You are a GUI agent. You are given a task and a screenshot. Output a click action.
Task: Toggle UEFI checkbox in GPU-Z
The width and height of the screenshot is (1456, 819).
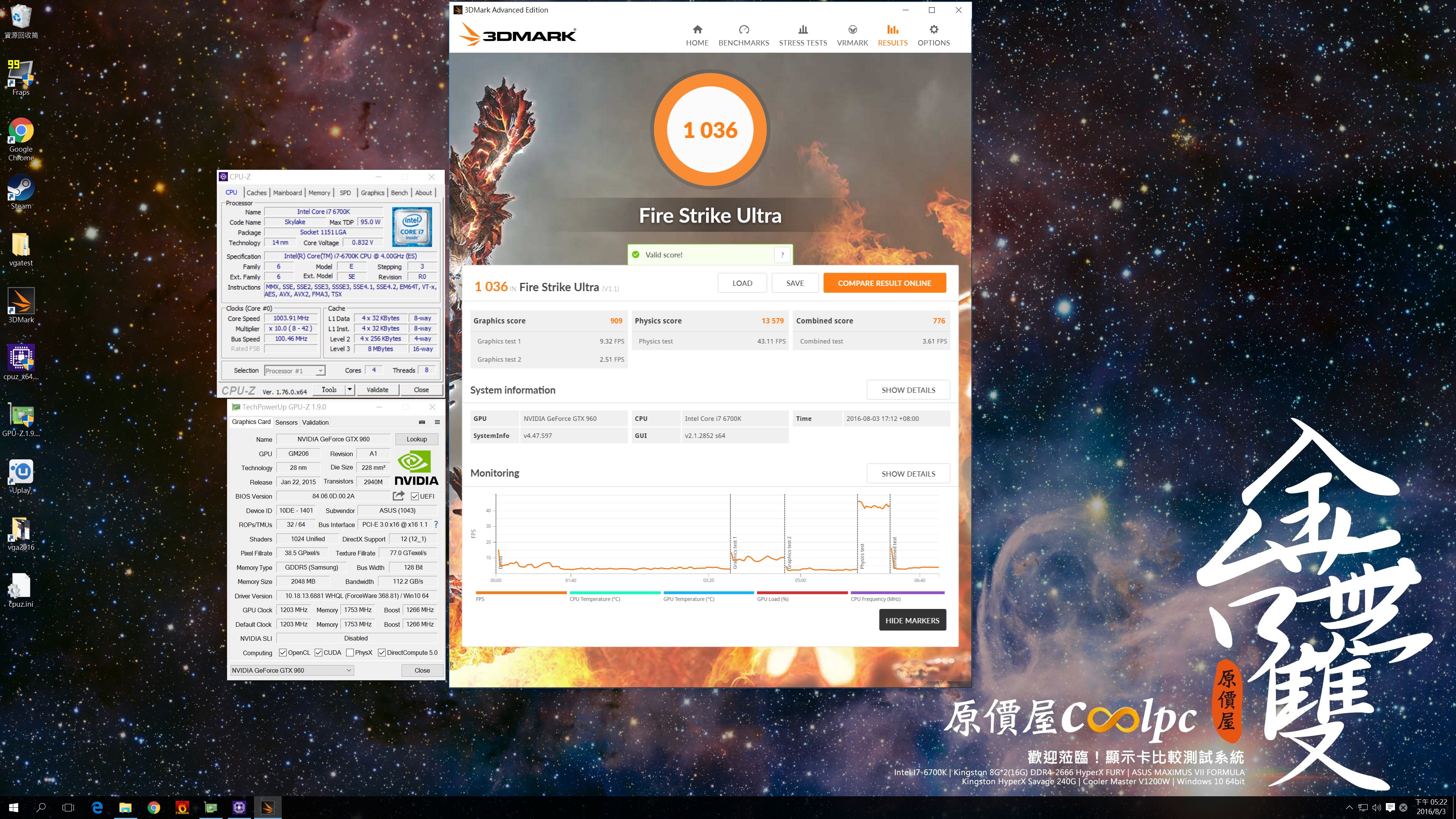[x=415, y=496]
